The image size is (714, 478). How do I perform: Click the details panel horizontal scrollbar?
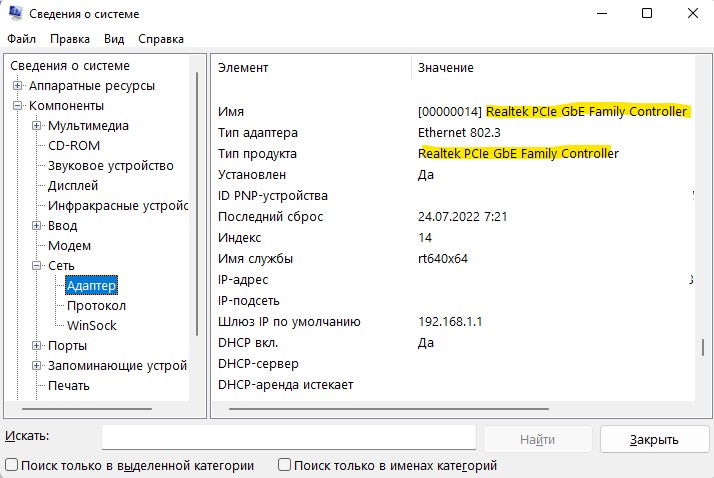coord(388,409)
